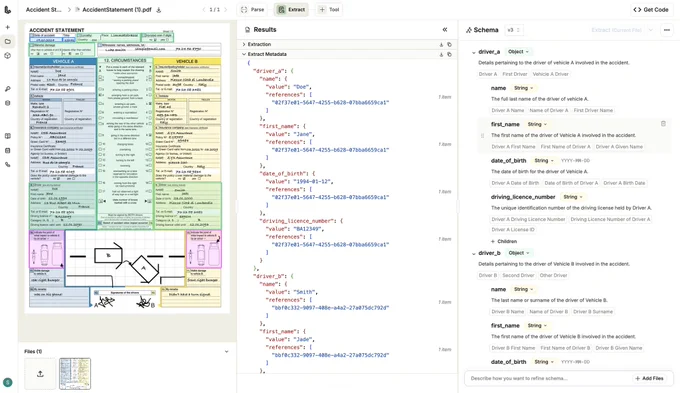The image size is (680, 393).
Task: Delete the first_name field with trash icon
Action: point(663,124)
